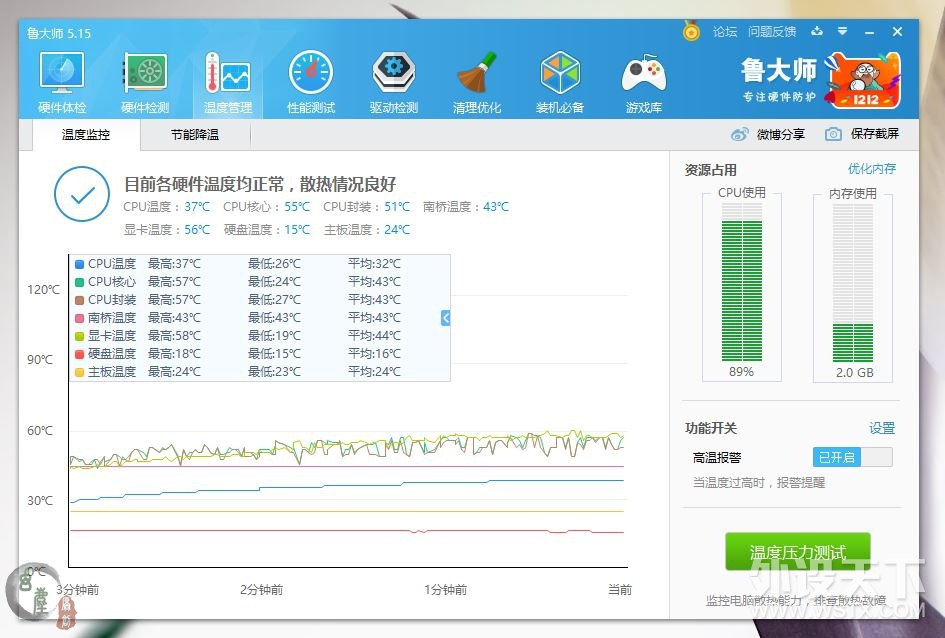This screenshot has width=945, height=638.
Task: Open the 游戏库 gamepad icon
Action: click(644, 74)
